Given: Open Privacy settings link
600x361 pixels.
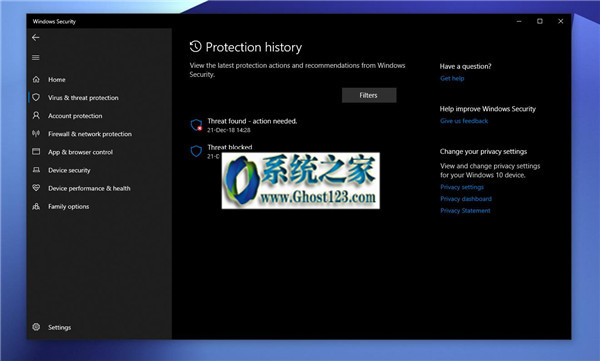Looking at the screenshot, I should click(x=462, y=187).
